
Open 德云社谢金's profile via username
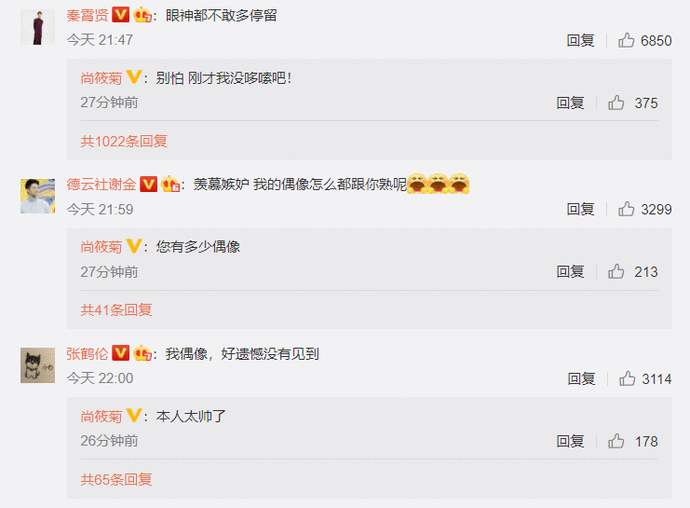101,184
